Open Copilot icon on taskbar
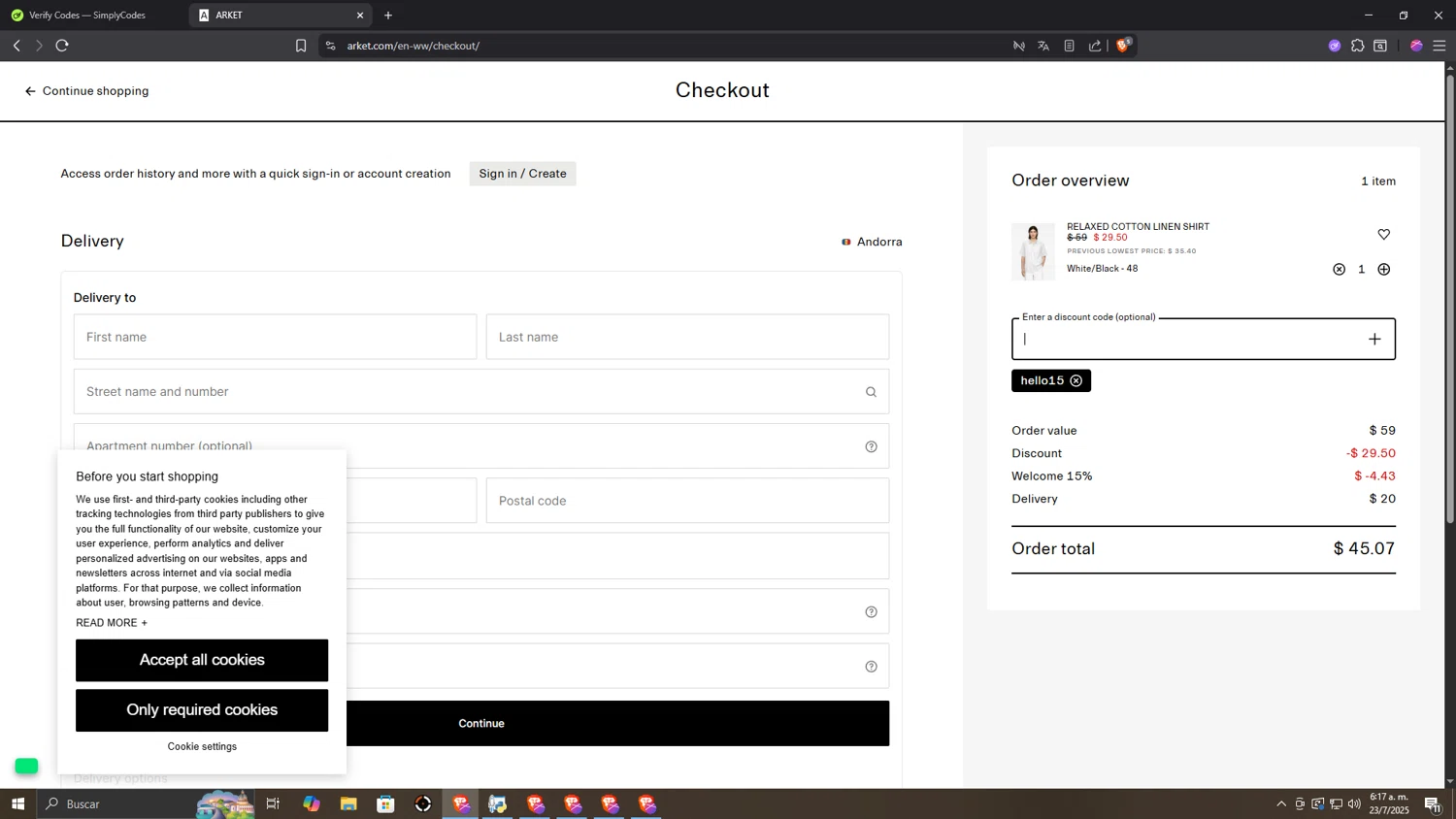Viewport: 1456px width, 819px height. pyautogui.click(x=311, y=803)
